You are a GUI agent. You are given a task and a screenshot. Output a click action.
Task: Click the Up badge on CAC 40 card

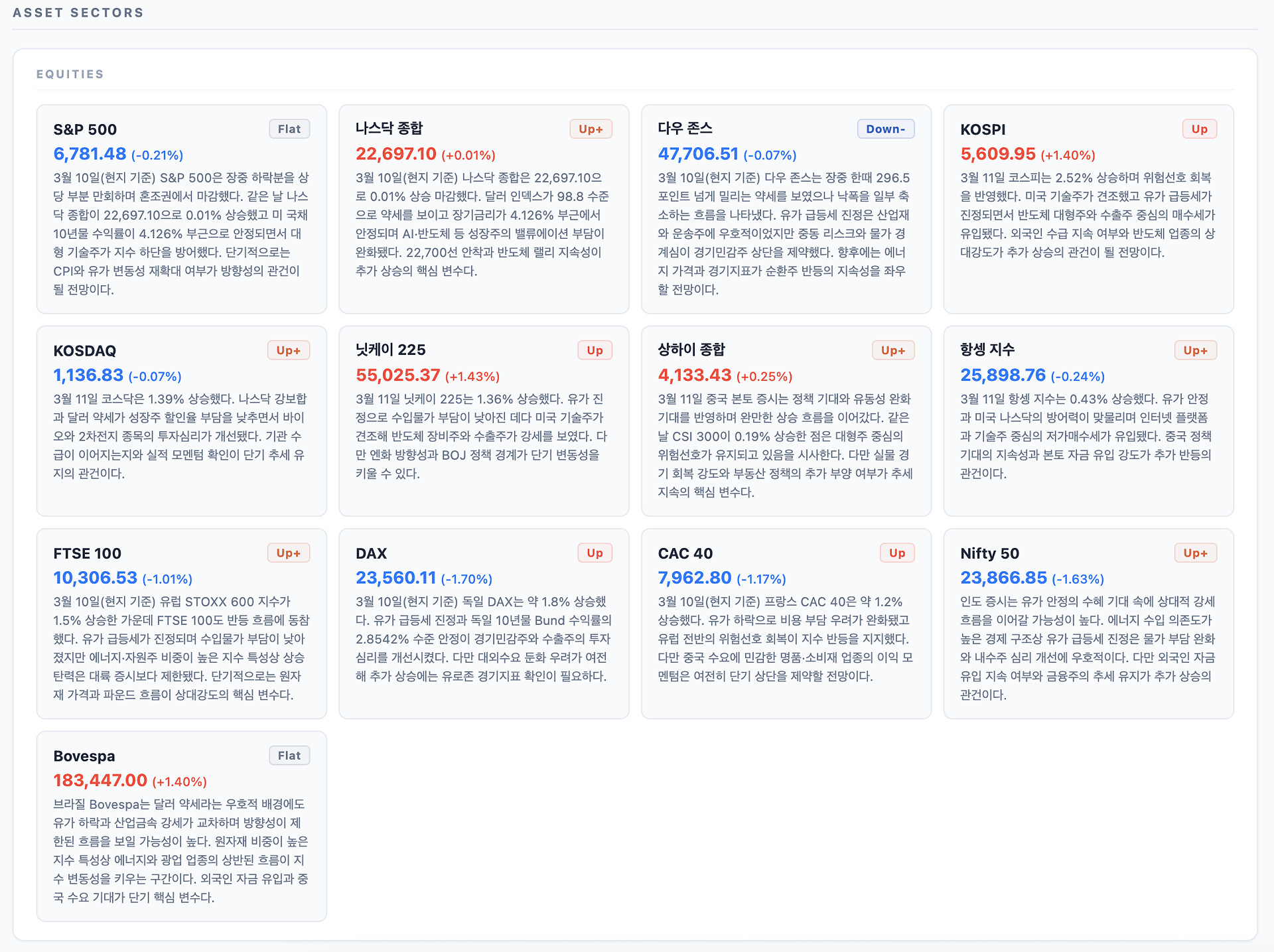(897, 553)
